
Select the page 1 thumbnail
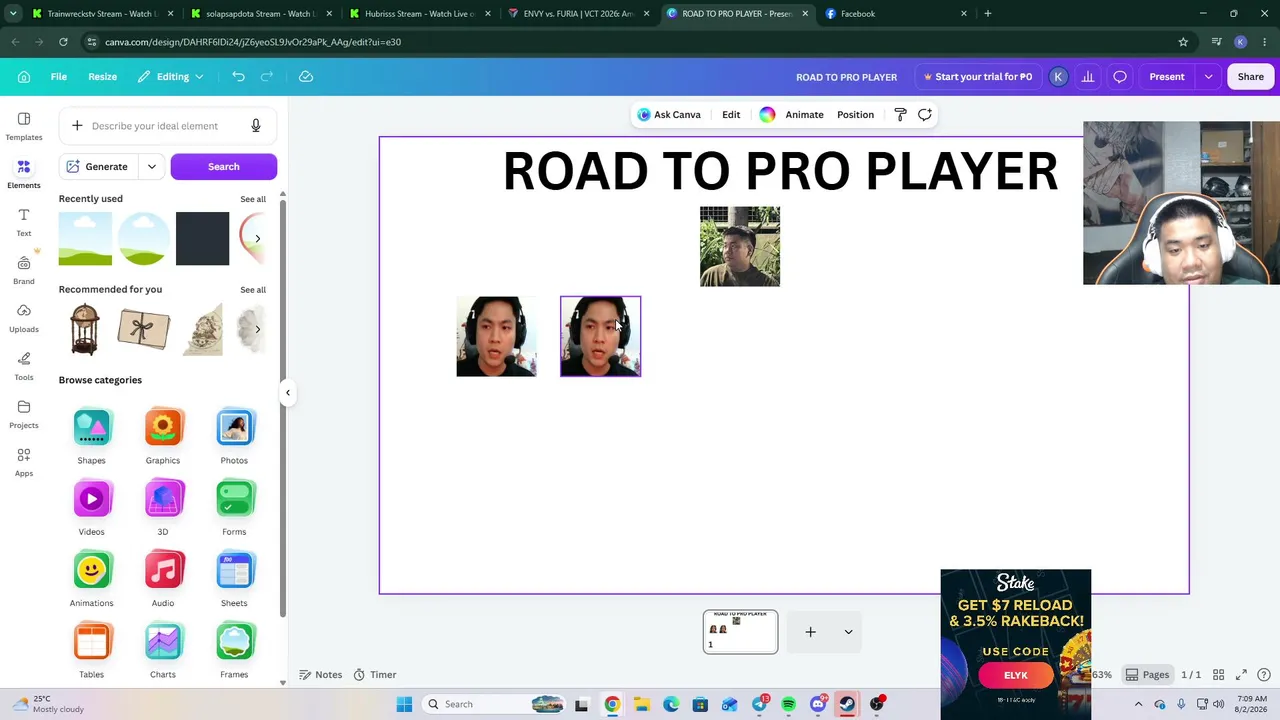coord(740,632)
